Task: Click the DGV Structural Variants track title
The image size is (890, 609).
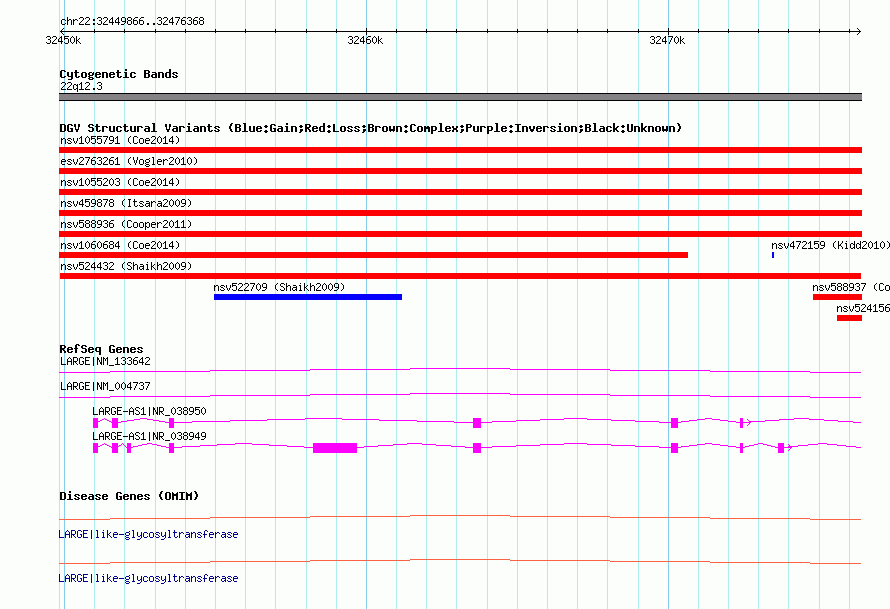Action: 370,128
